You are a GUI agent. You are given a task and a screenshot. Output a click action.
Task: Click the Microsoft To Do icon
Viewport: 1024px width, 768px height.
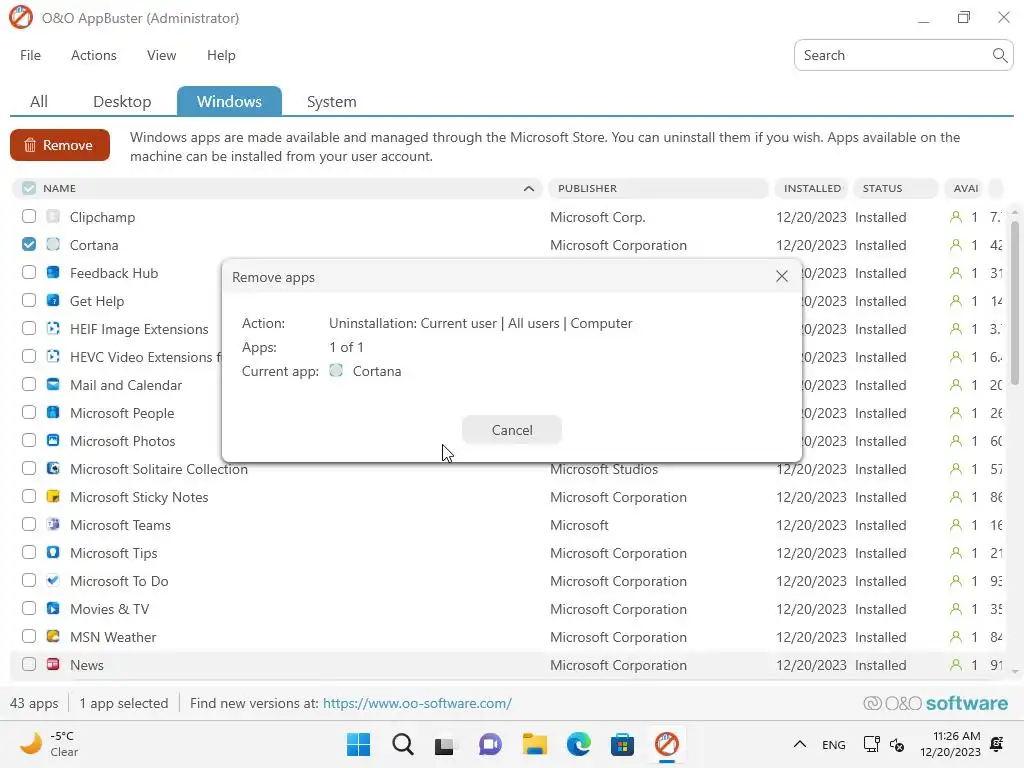[x=53, y=581]
